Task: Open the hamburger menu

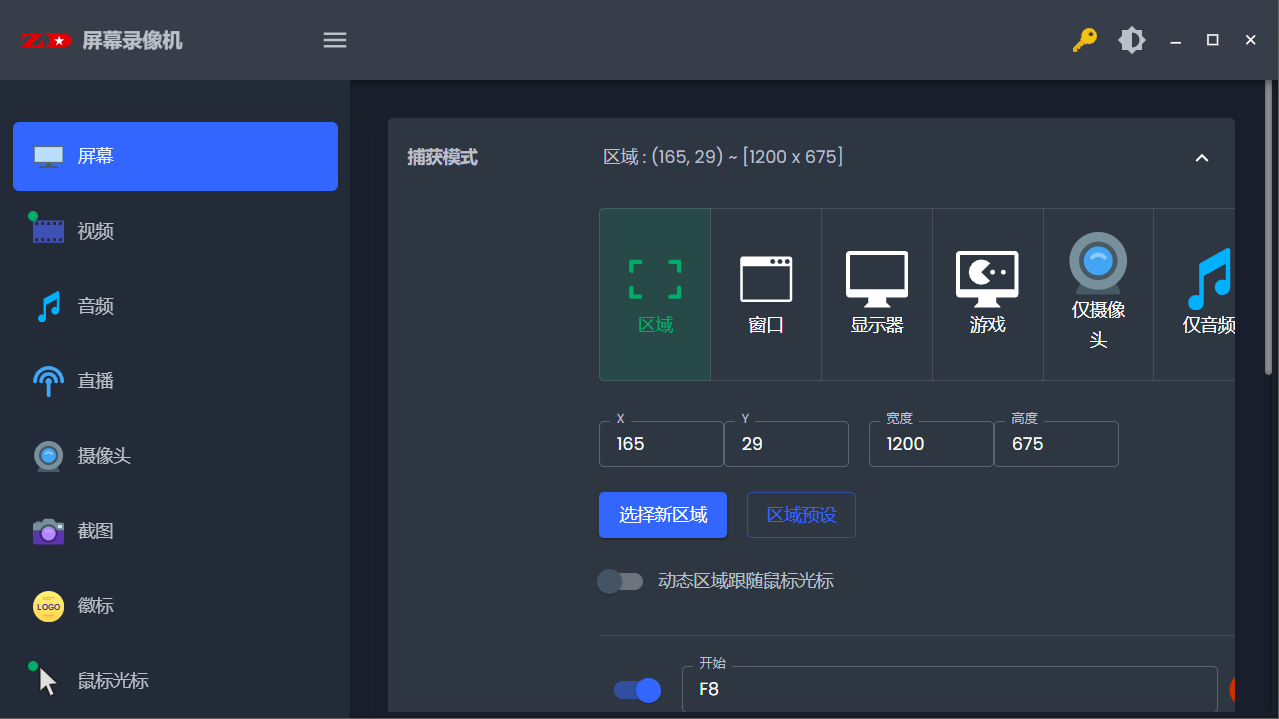Action: click(x=334, y=40)
